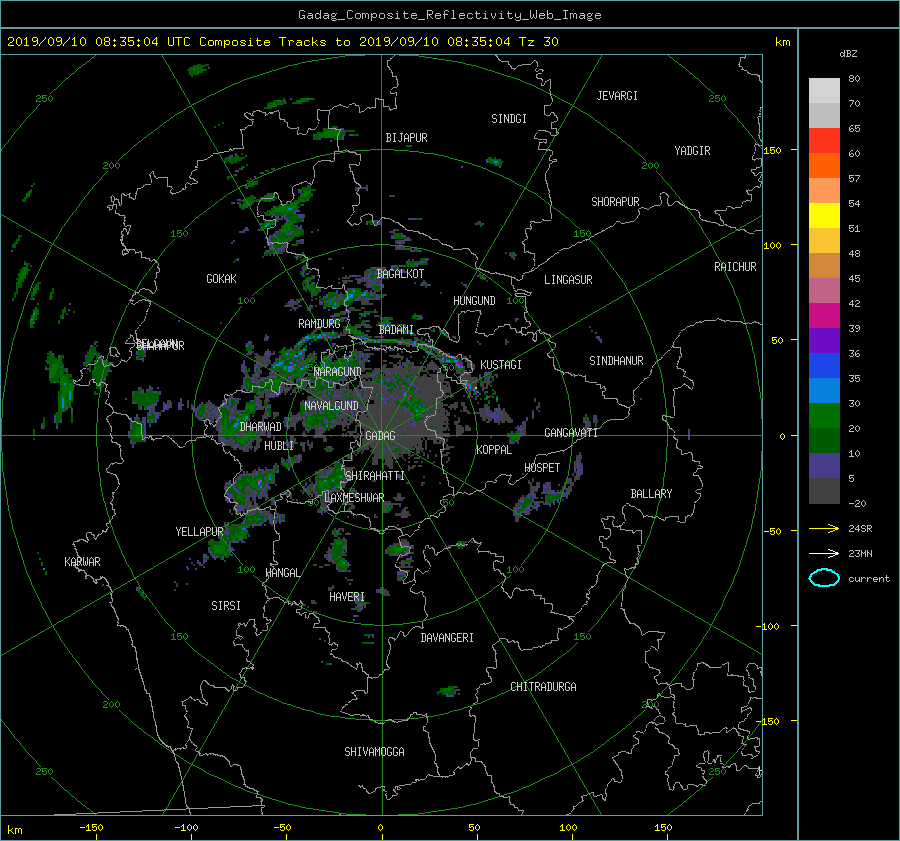Click the CHITRADURGA label
This screenshot has height=841, width=900.
click(x=543, y=687)
